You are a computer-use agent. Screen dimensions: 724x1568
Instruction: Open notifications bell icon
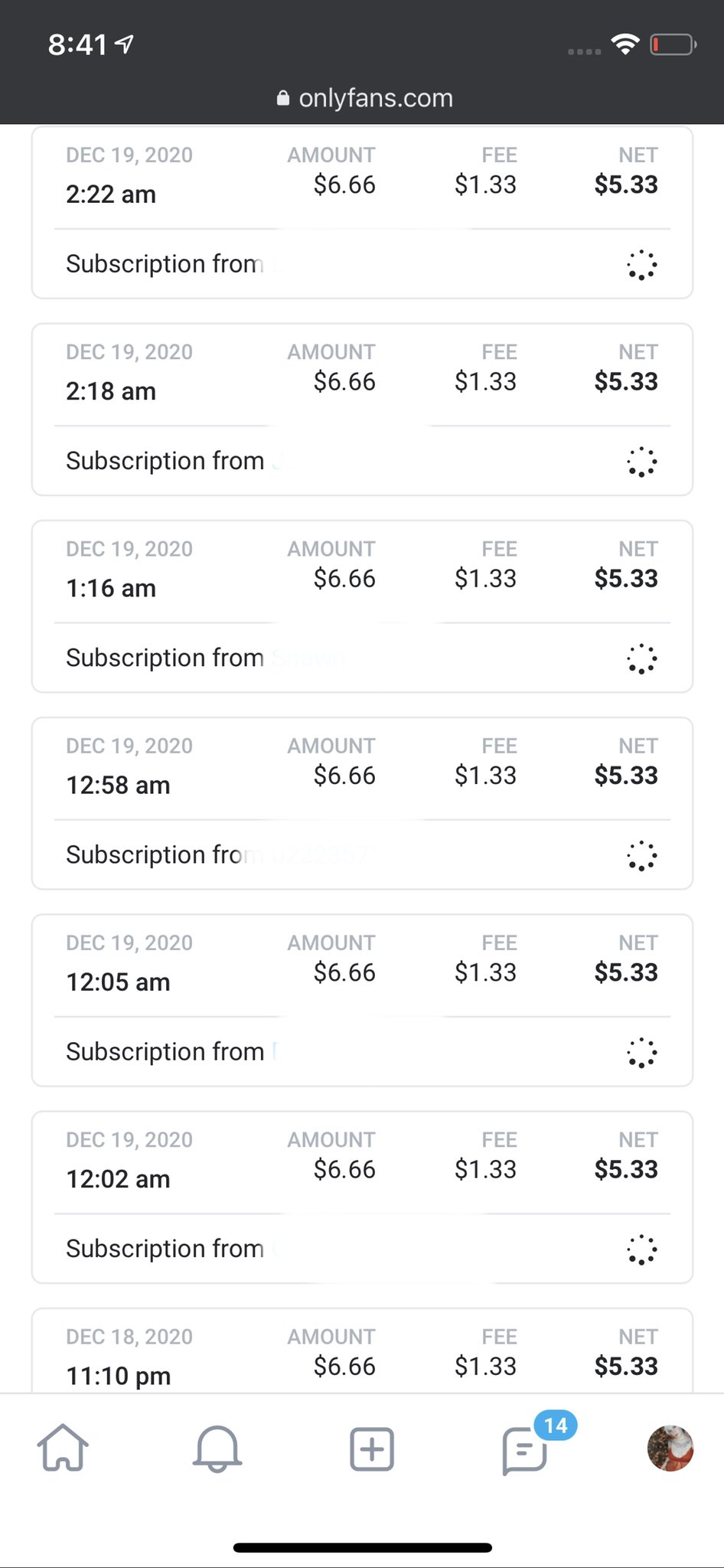coord(217,1449)
